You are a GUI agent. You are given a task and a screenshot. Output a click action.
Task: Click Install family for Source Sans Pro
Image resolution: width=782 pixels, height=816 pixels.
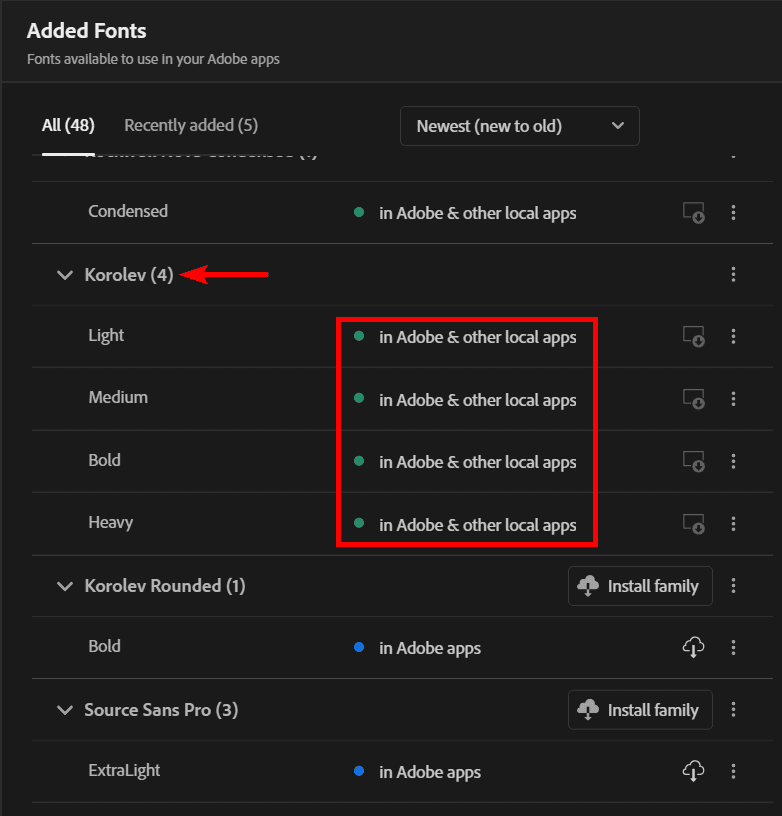coord(640,710)
